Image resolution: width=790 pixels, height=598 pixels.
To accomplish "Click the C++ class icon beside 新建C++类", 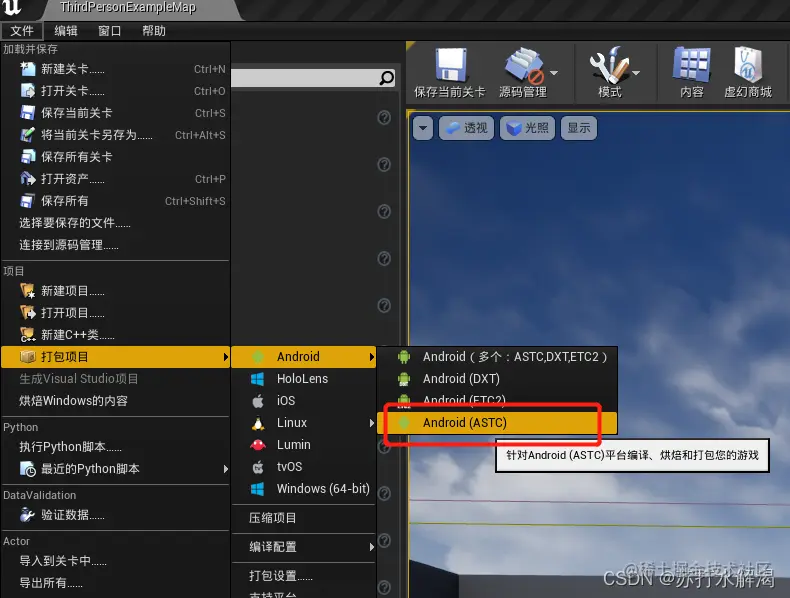I will pyautogui.click(x=28, y=335).
